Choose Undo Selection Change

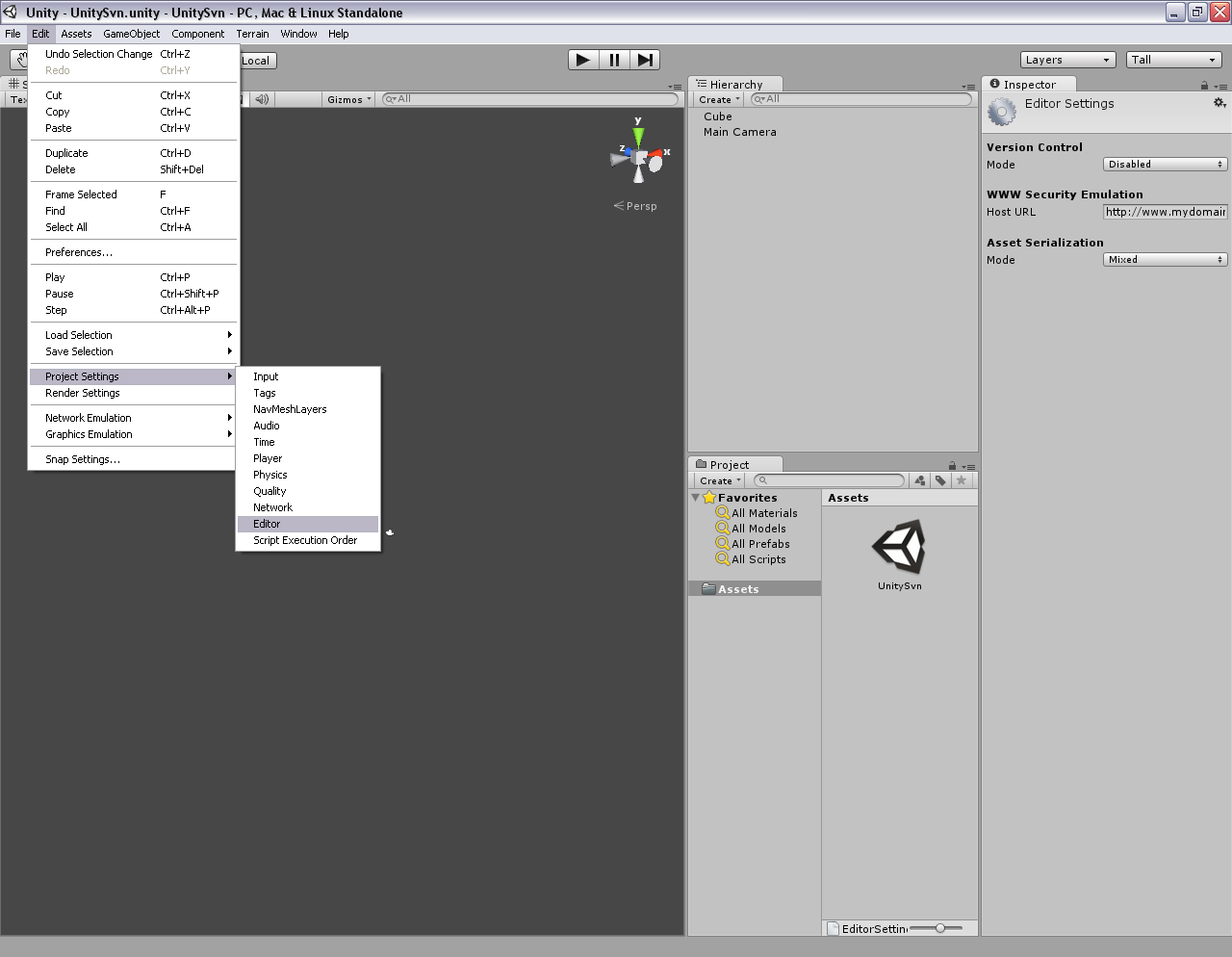coord(133,54)
